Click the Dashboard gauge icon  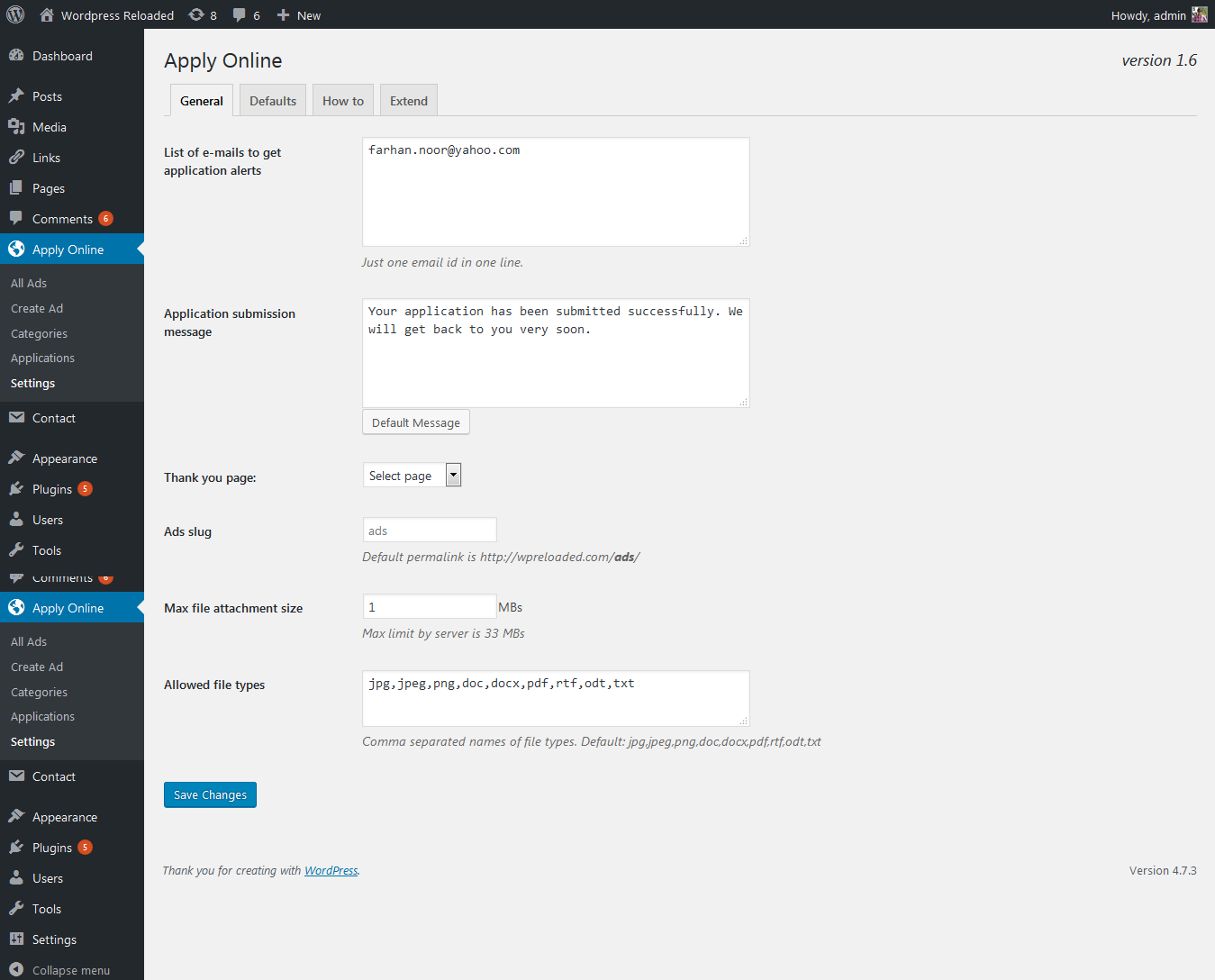tap(16, 56)
